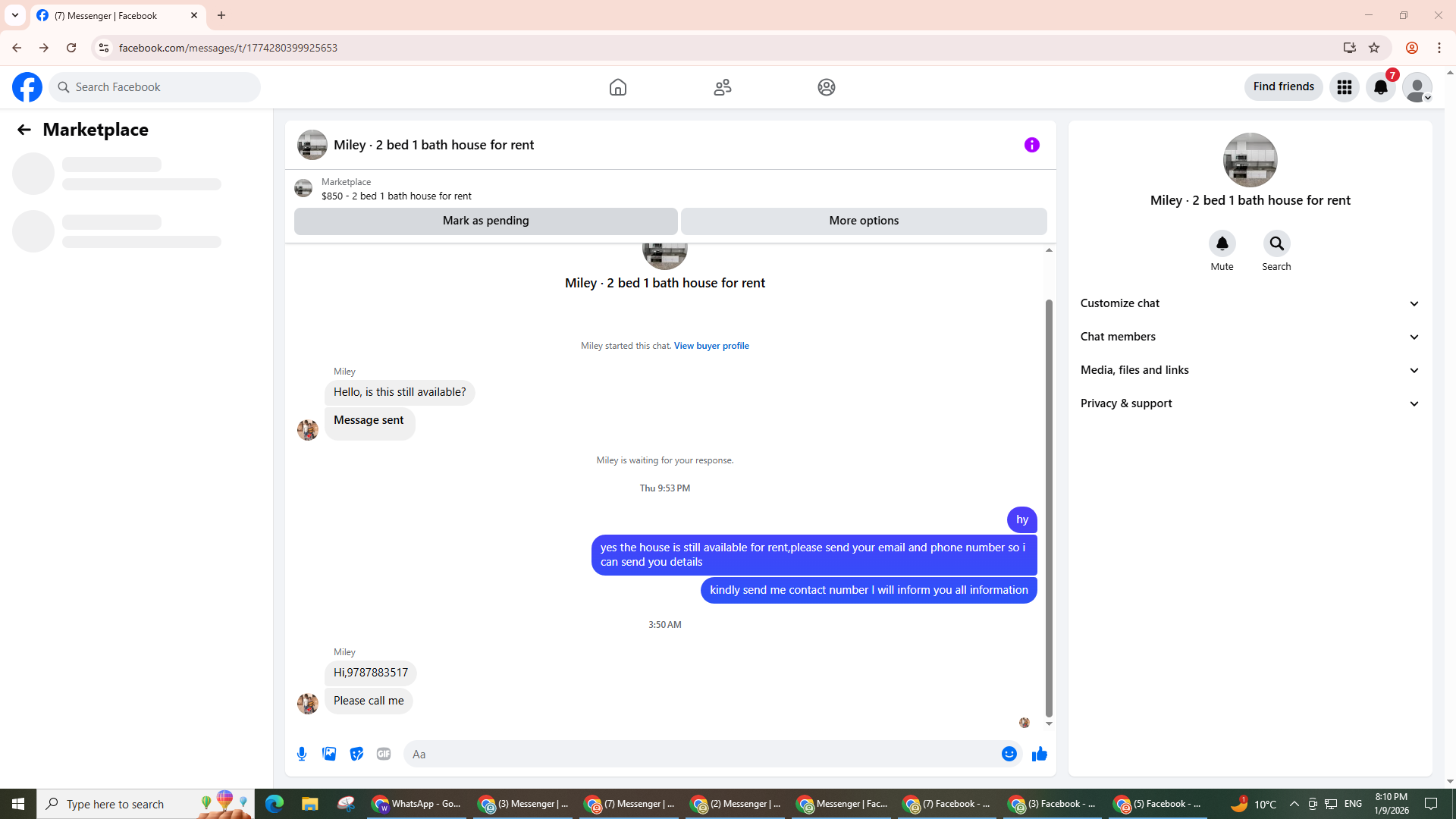
Task: Expand Media, files and links section
Action: (1250, 370)
